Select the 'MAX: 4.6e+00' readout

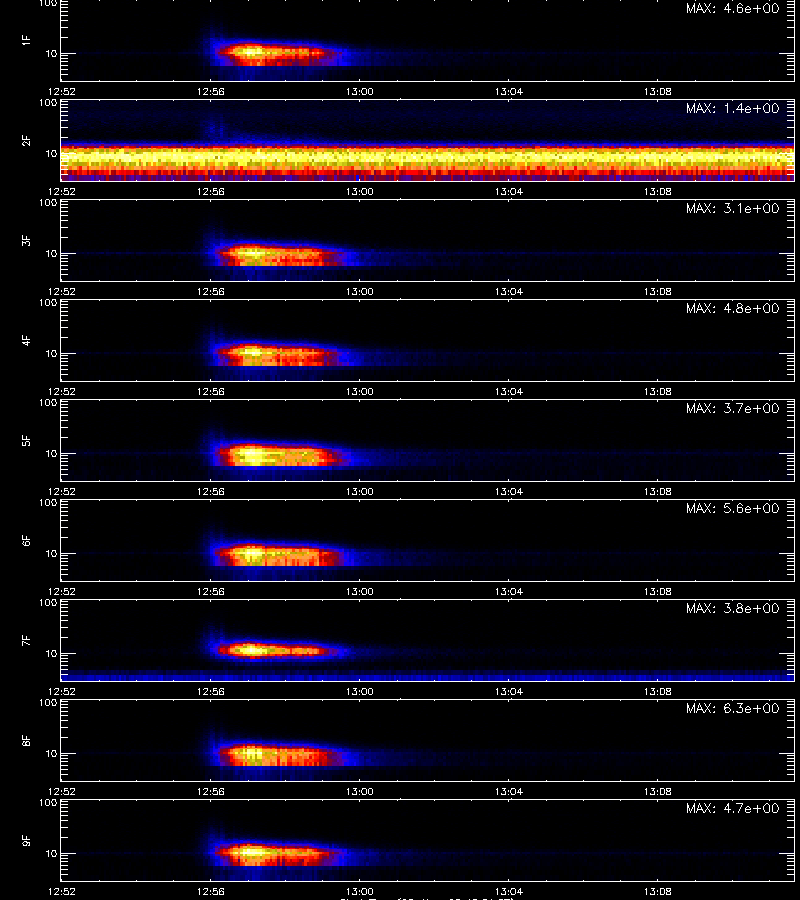coord(732,9)
